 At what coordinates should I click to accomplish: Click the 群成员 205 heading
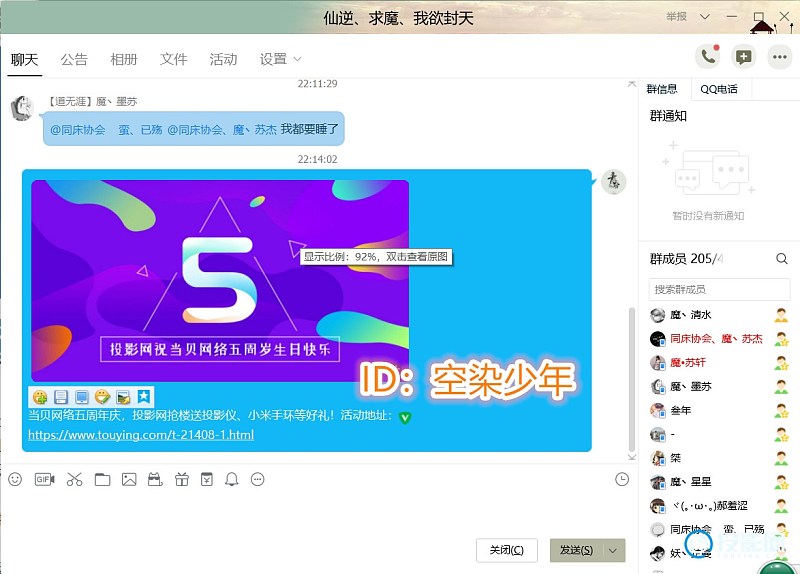click(x=686, y=259)
